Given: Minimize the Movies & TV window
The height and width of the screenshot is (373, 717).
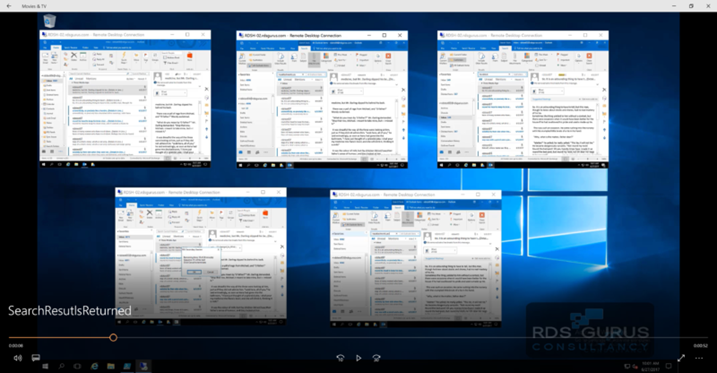Looking at the screenshot, I should point(674,6).
